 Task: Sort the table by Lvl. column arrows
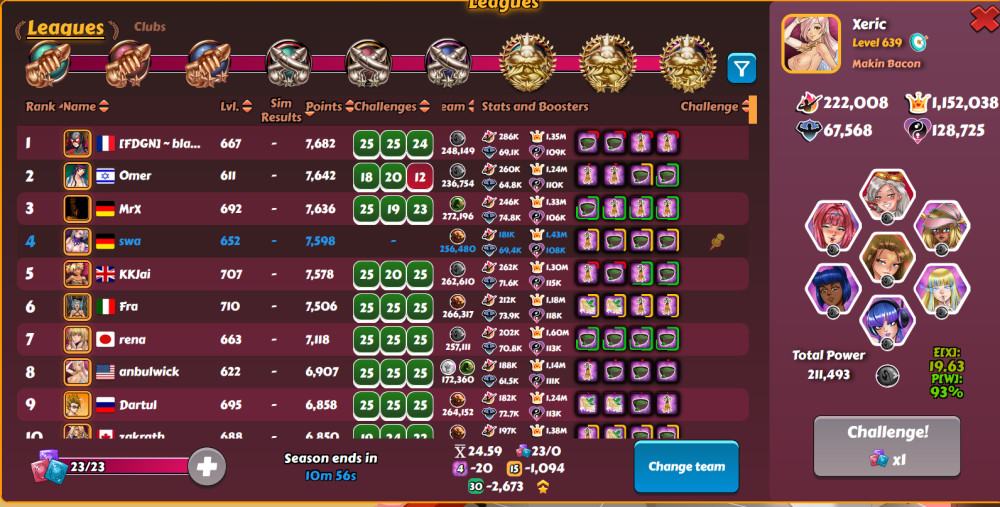(247, 107)
